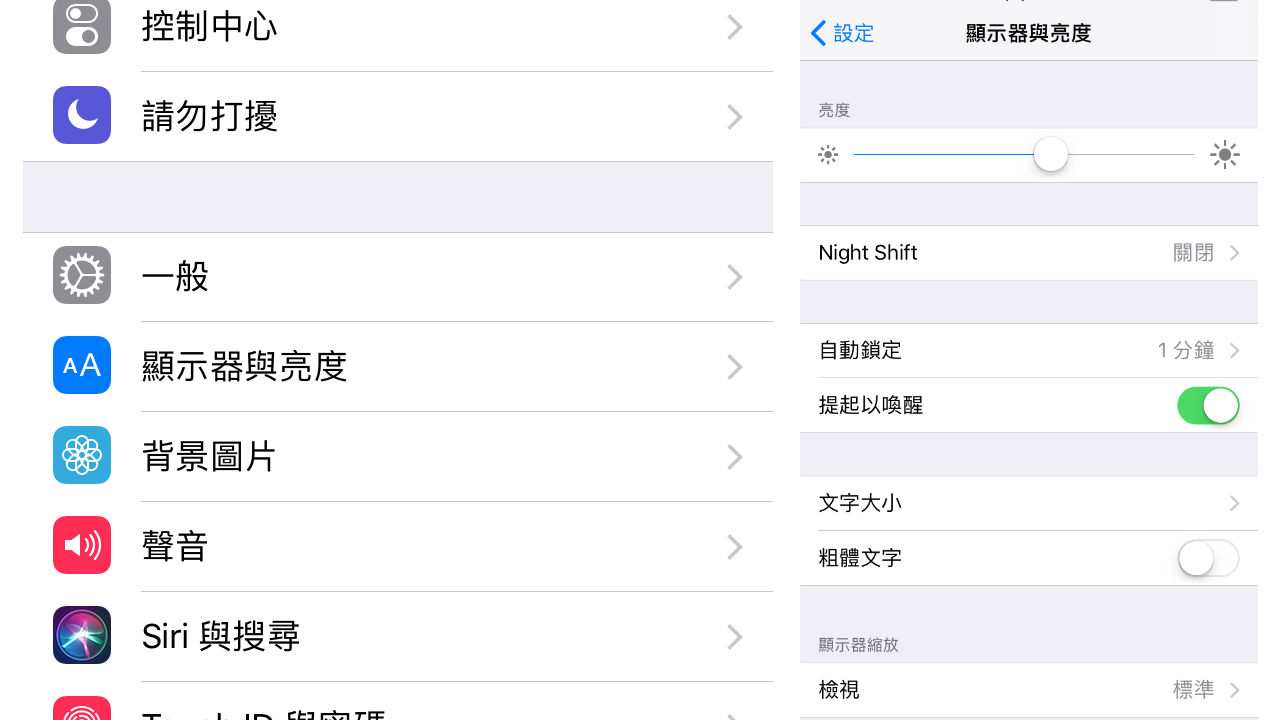Viewport: 1280px width, 720px height.
Task: Click the brightness slider knob
Action: click(1051, 155)
